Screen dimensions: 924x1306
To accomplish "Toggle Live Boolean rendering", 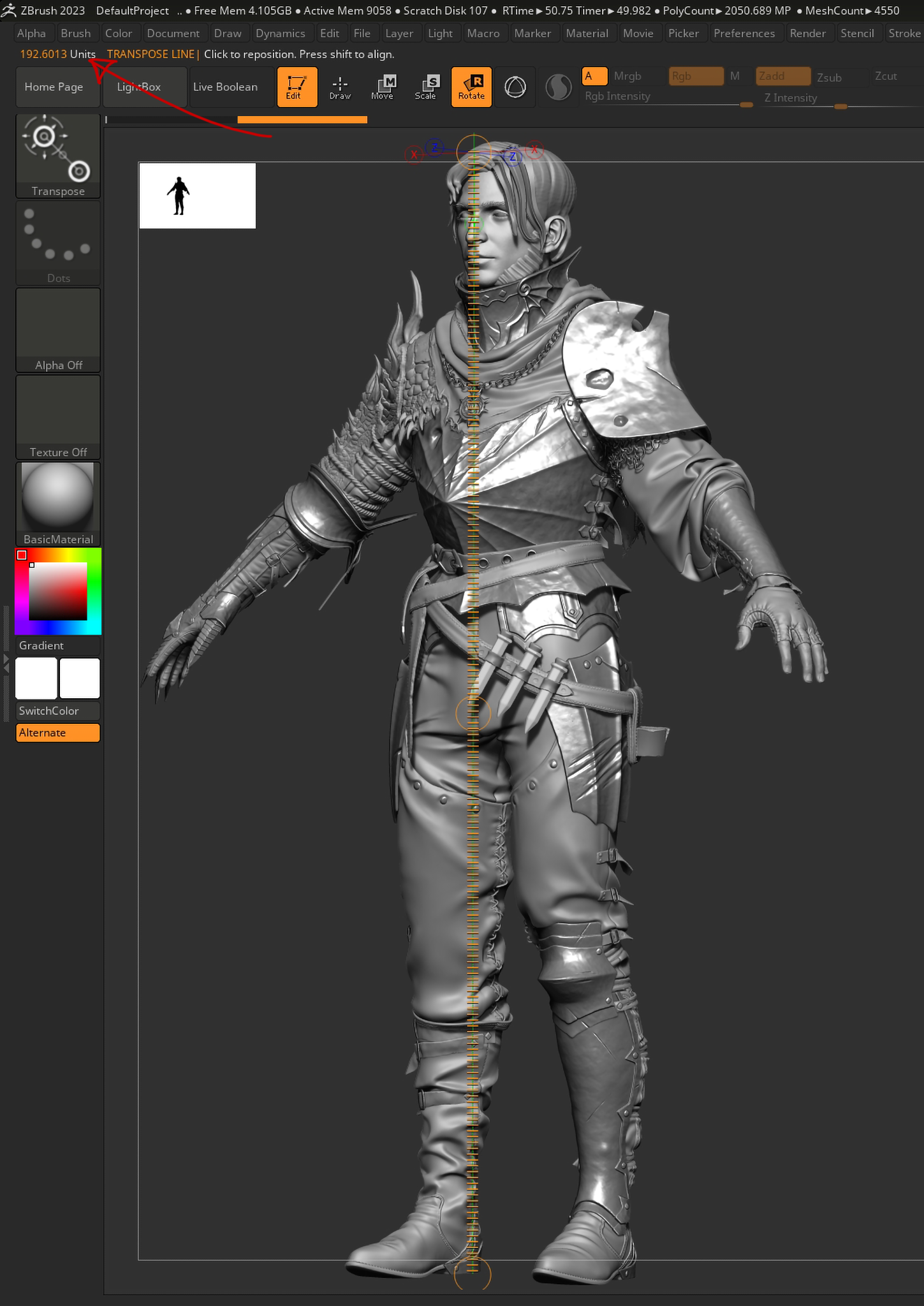I will 232,87.
